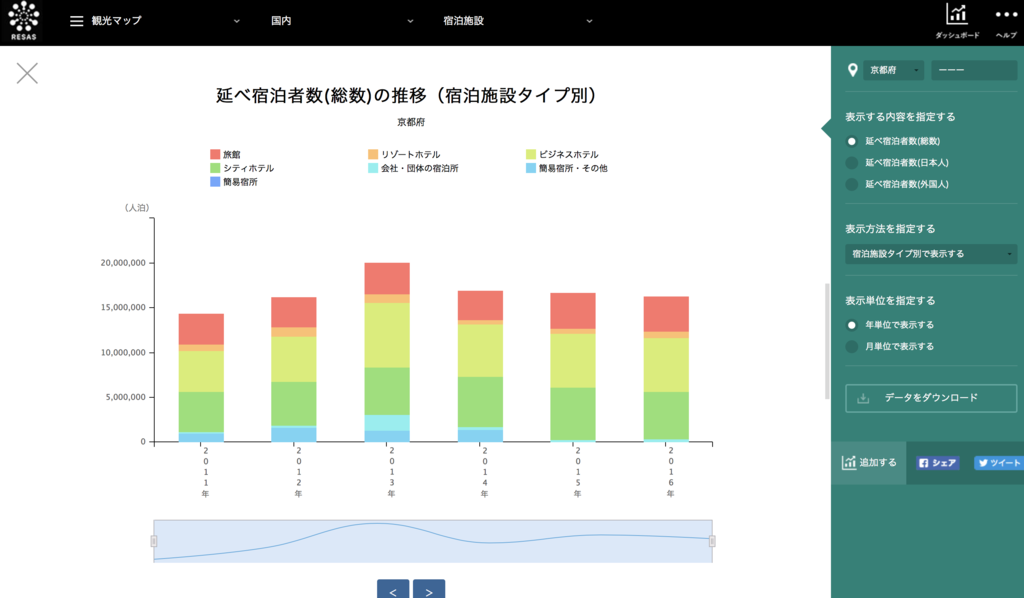This screenshot has height=598, width=1024.
Task: Click the vertical page scrollbar
Action: click(x=827, y=341)
